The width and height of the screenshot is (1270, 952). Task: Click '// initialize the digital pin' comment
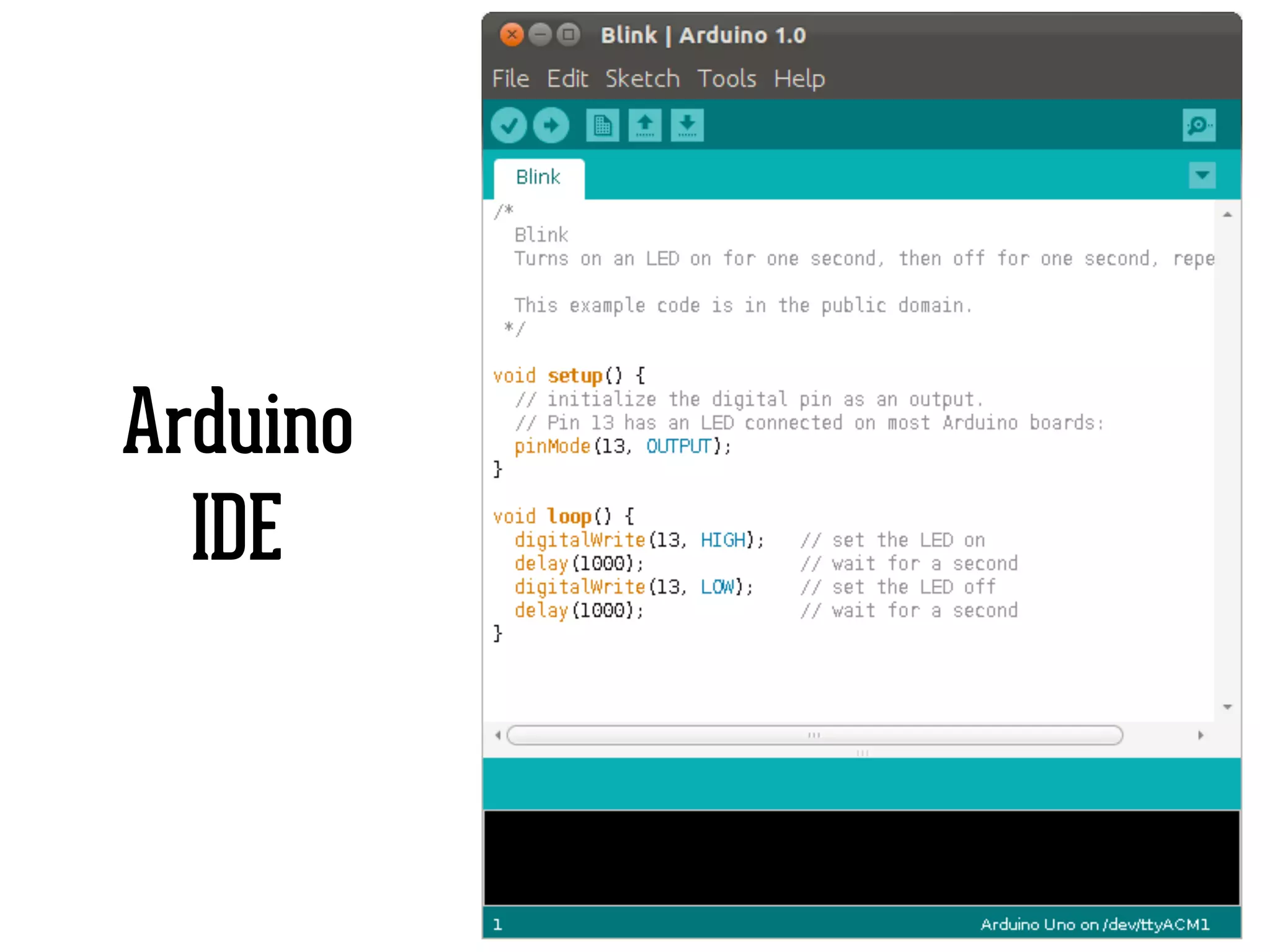click(x=748, y=399)
